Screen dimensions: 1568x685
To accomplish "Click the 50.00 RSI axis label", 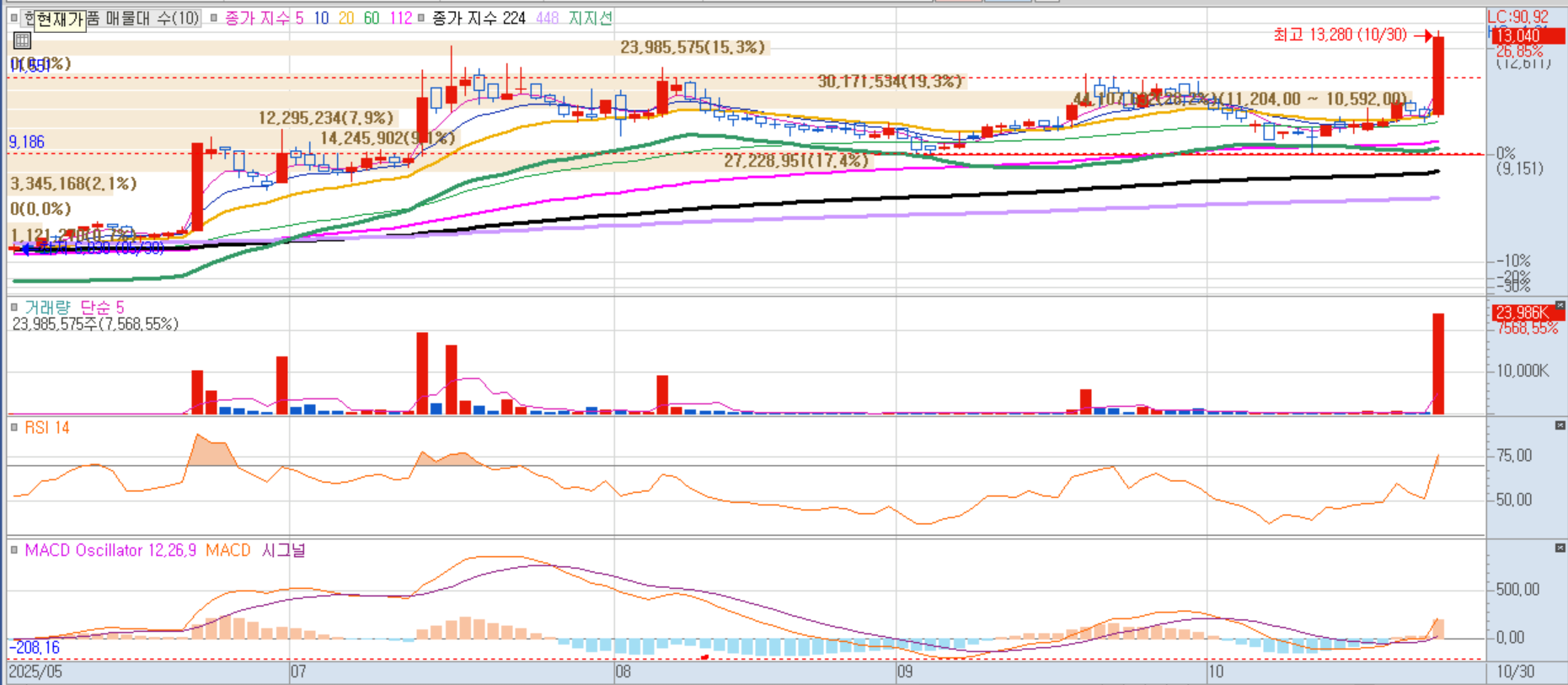I will 1514,500.
